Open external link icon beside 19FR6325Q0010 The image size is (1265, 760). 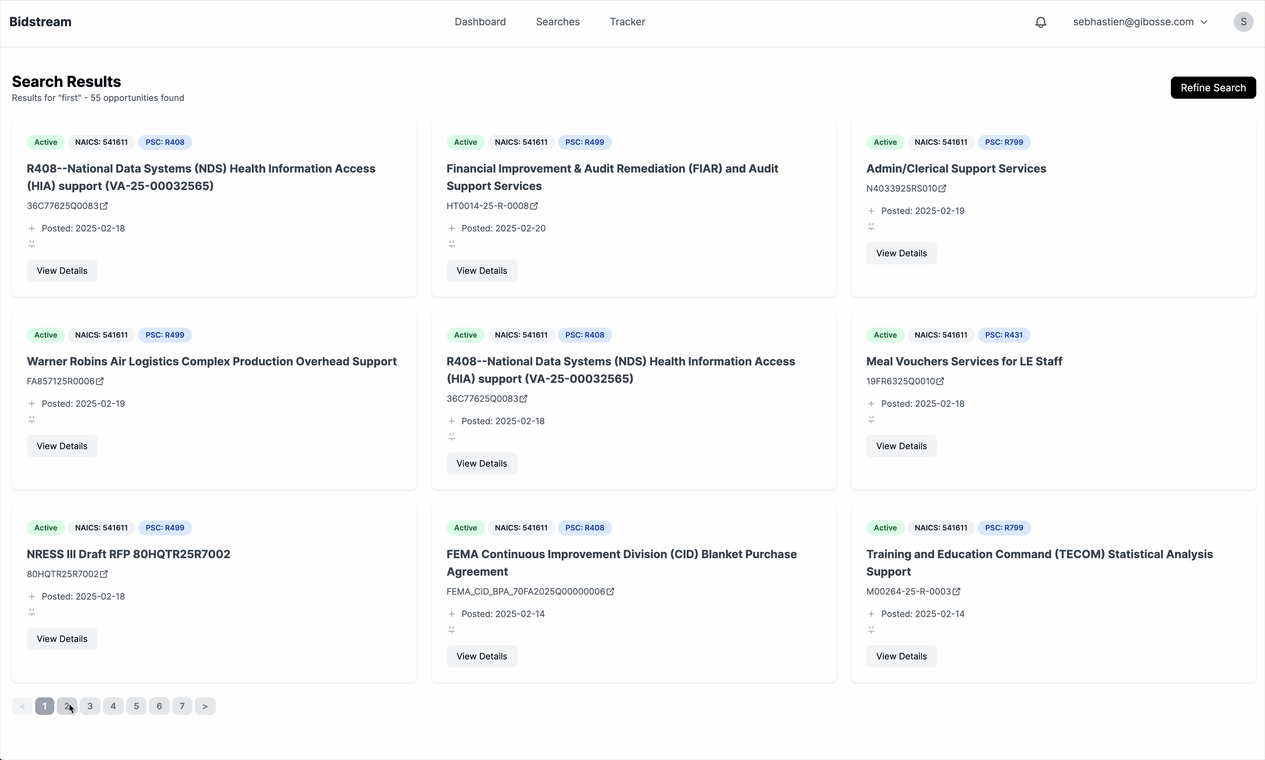940,381
